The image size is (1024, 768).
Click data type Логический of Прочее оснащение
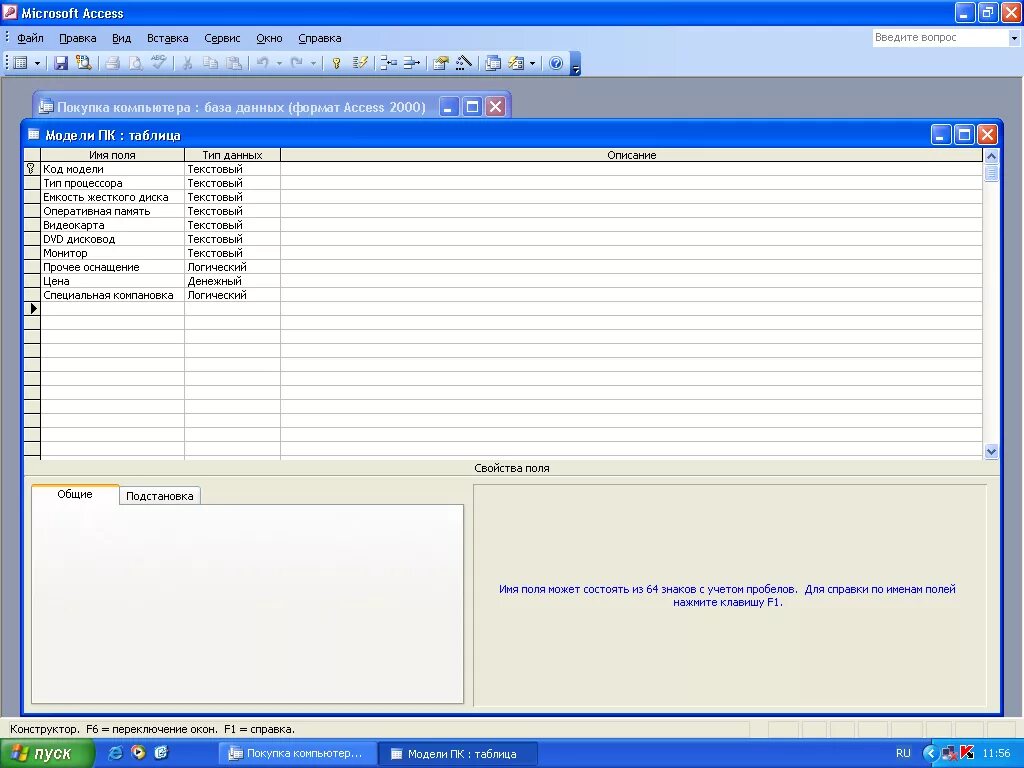pyautogui.click(x=232, y=267)
